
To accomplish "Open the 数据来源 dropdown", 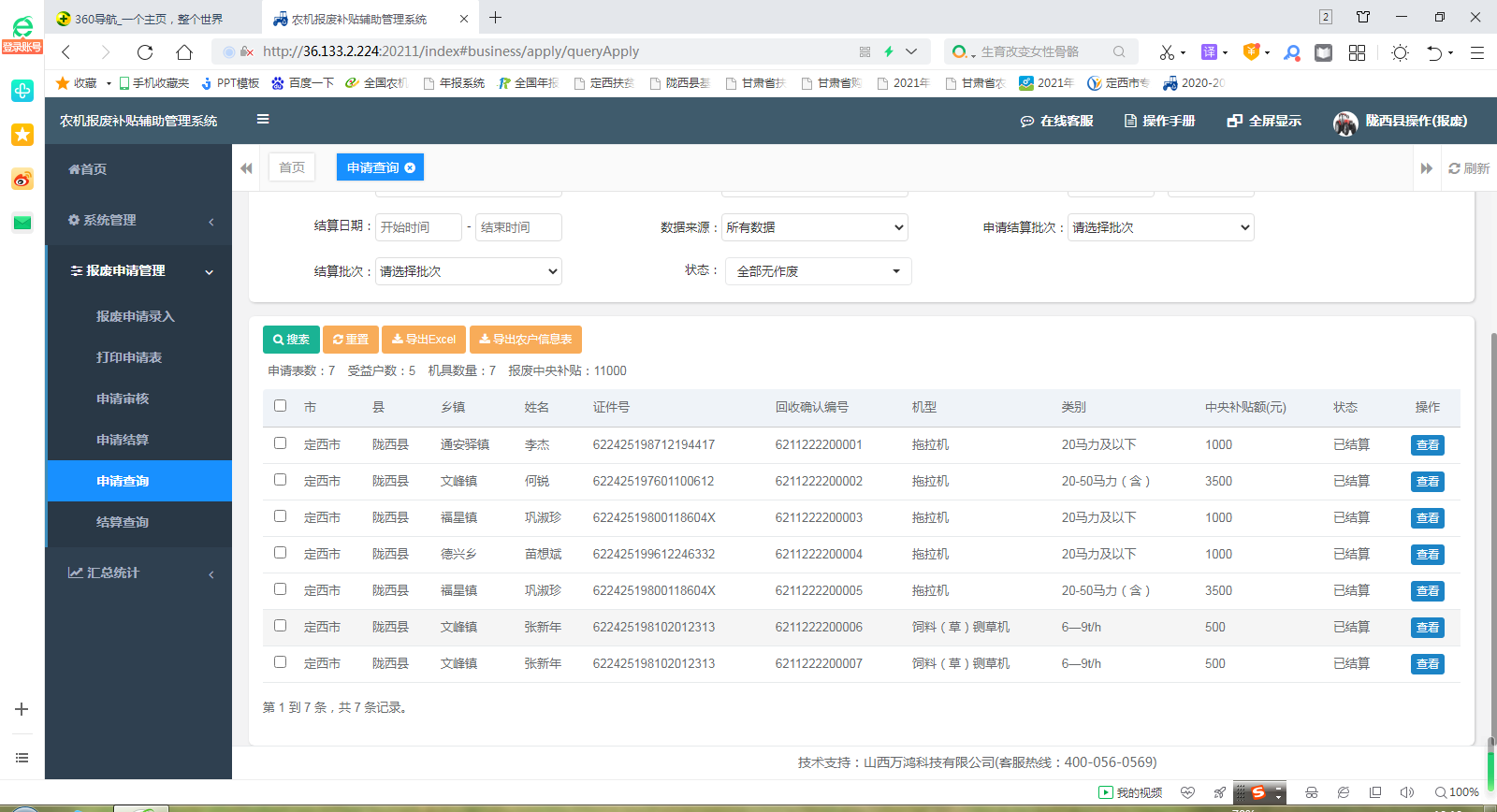I will [x=814, y=227].
